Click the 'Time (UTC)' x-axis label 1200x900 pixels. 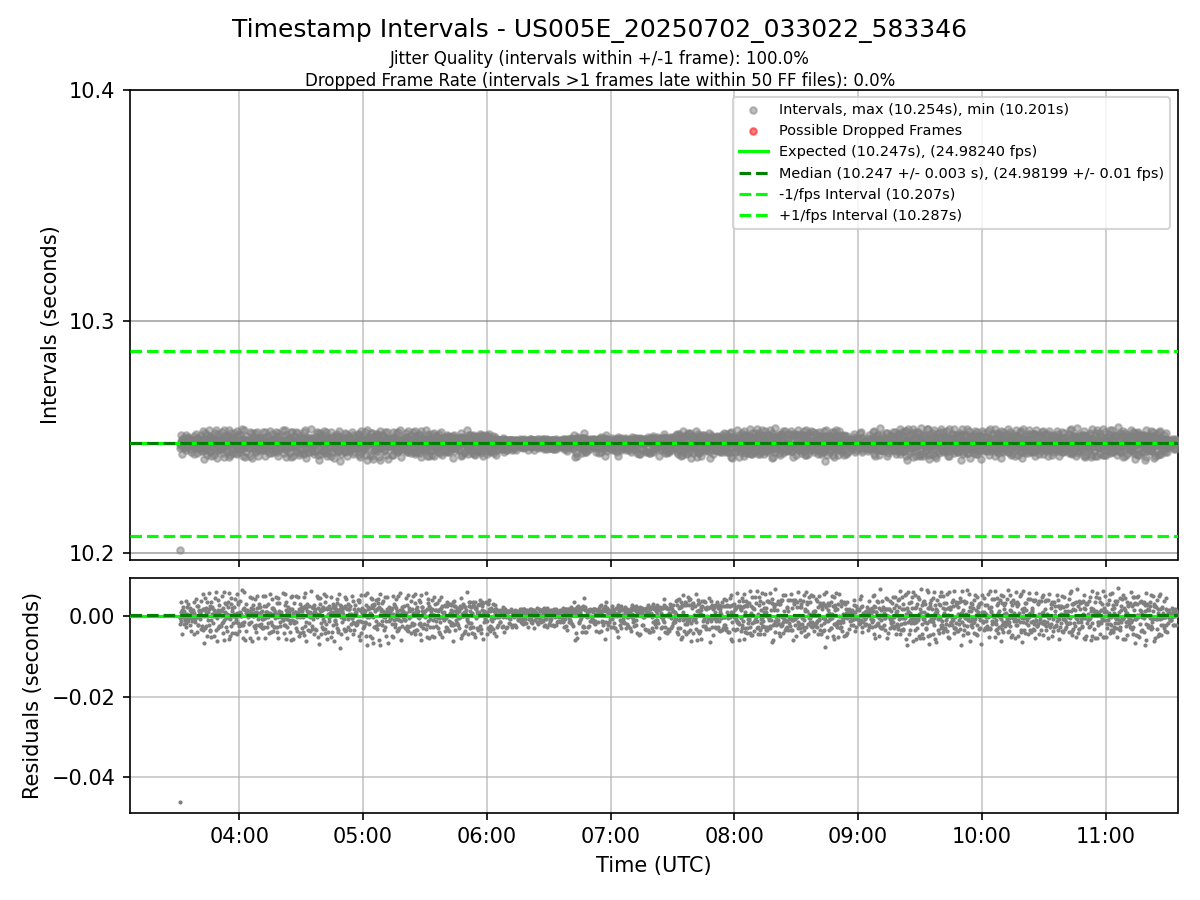(653, 865)
